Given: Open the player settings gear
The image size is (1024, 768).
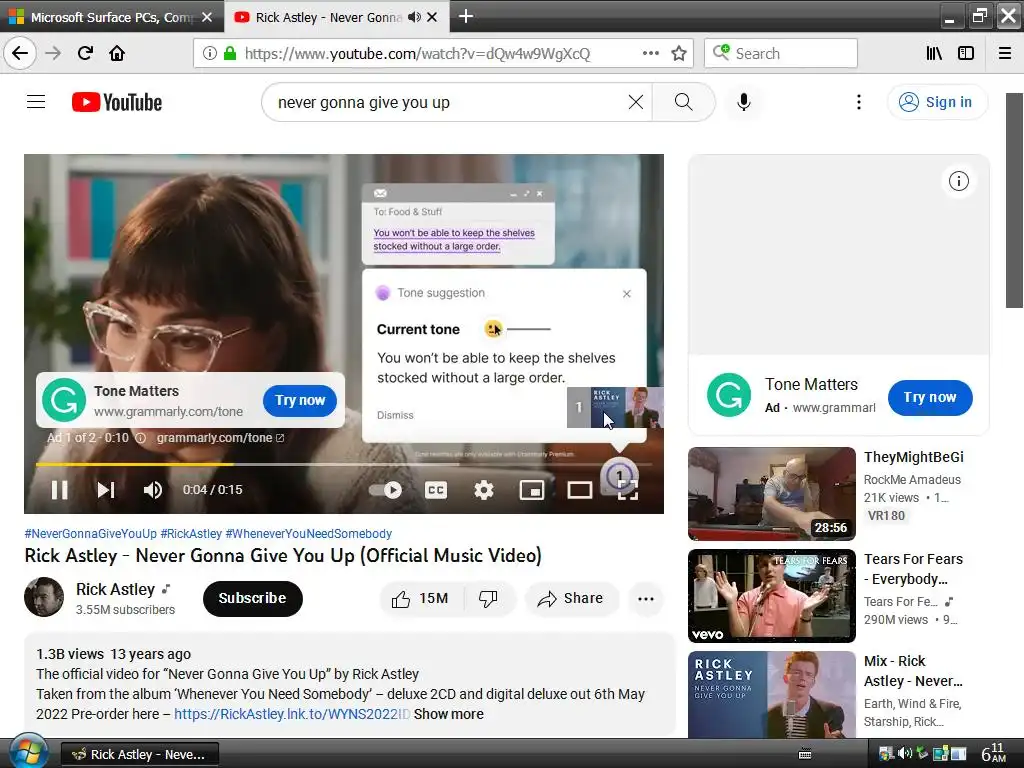Looking at the screenshot, I should pos(483,490).
